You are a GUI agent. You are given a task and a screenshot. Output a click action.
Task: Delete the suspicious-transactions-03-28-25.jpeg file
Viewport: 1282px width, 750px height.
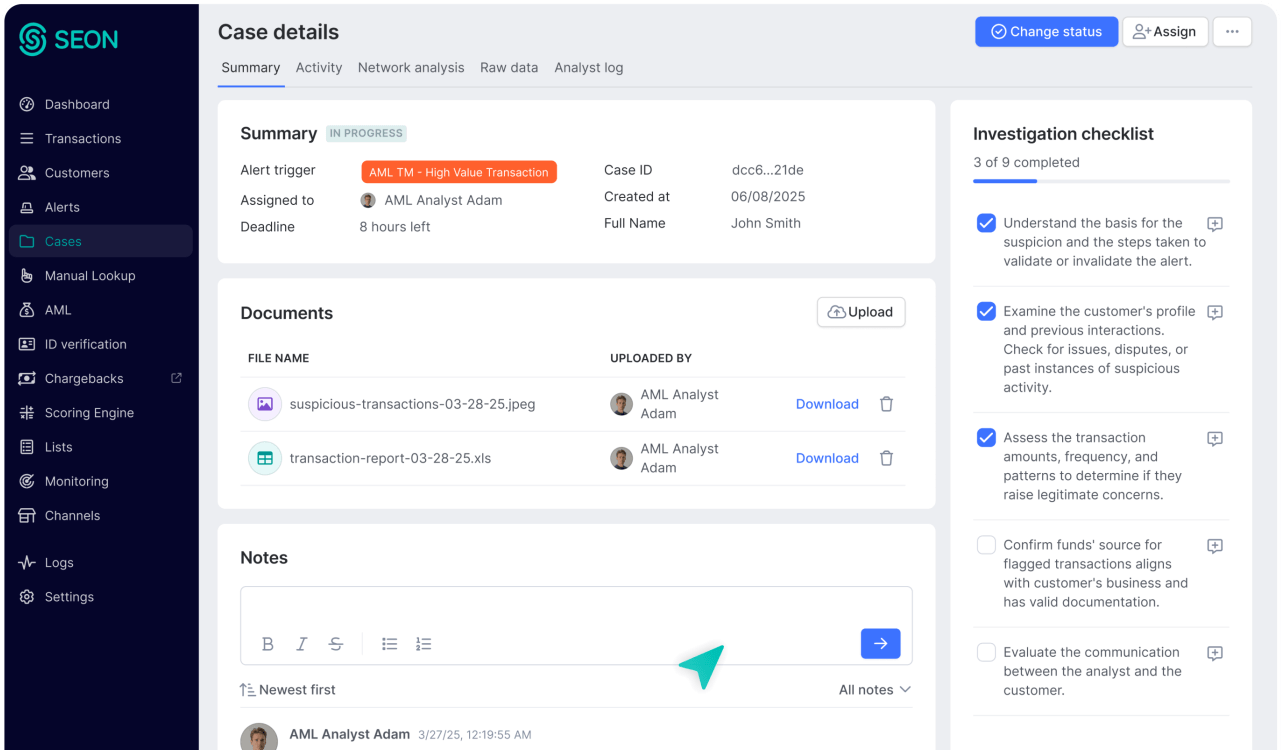[x=886, y=404]
